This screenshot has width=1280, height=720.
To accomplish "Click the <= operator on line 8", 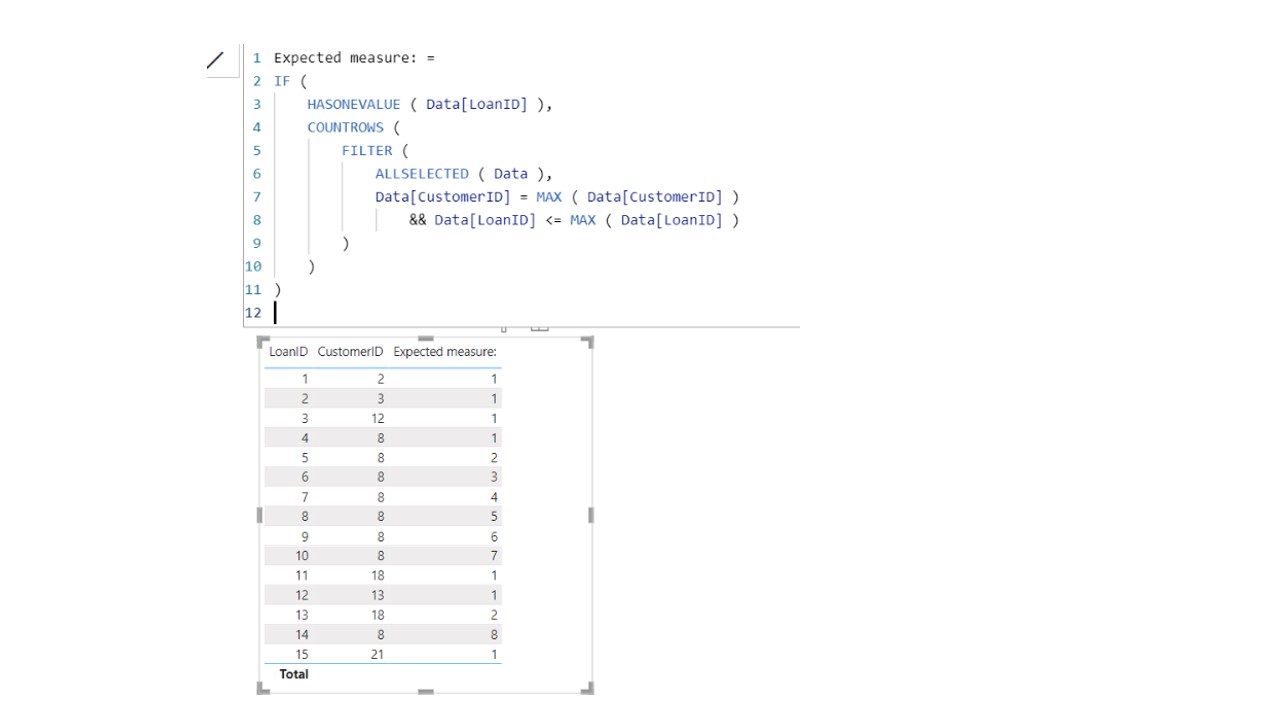I will [x=553, y=220].
